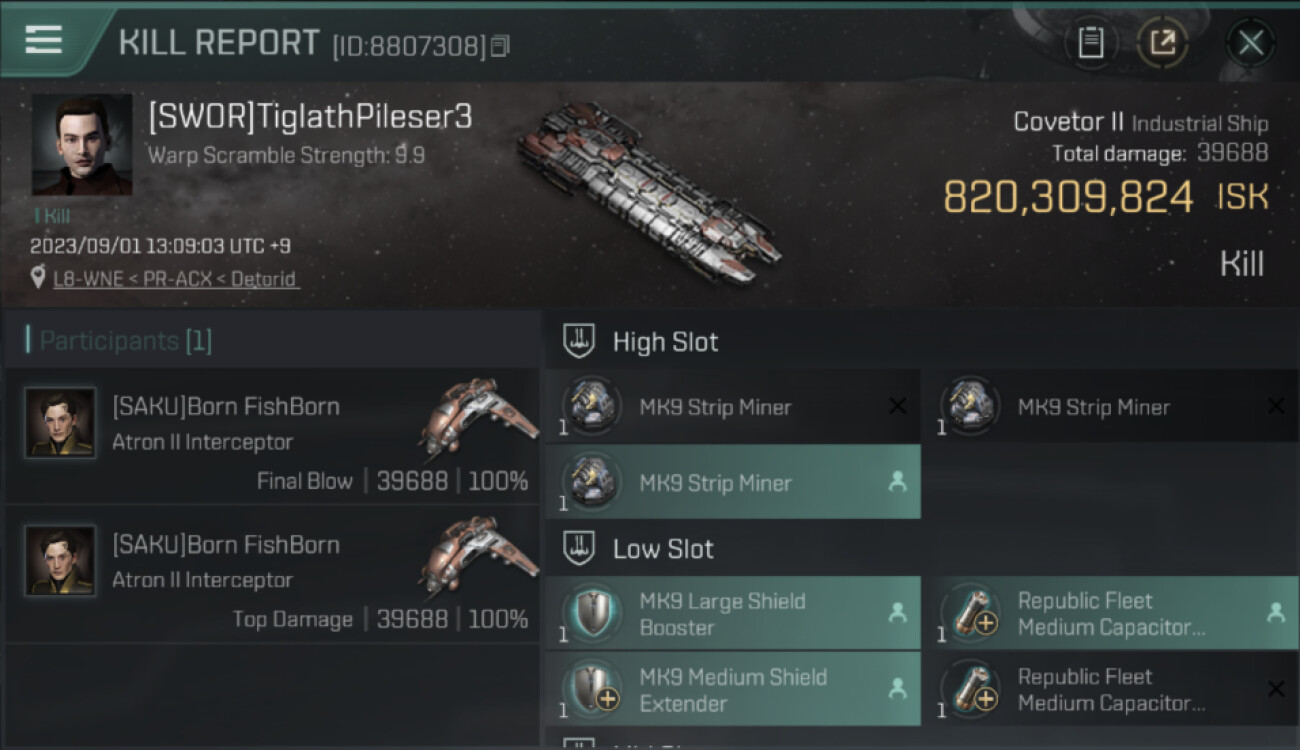Click the High Slot section icon
The image size is (1300, 750).
(579, 341)
